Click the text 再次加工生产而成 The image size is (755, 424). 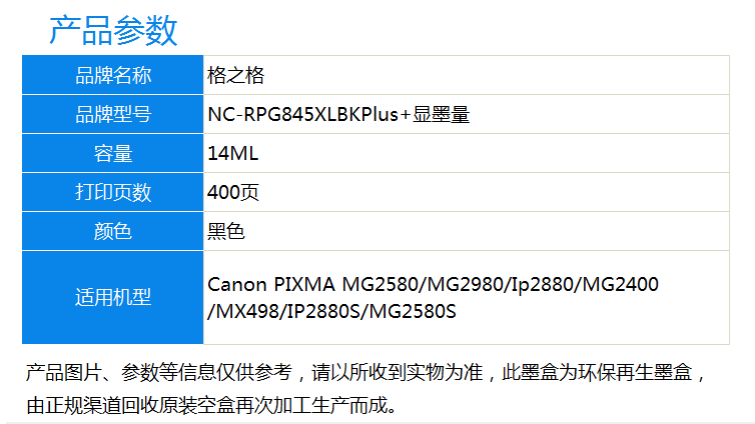click(x=311, y=405)
